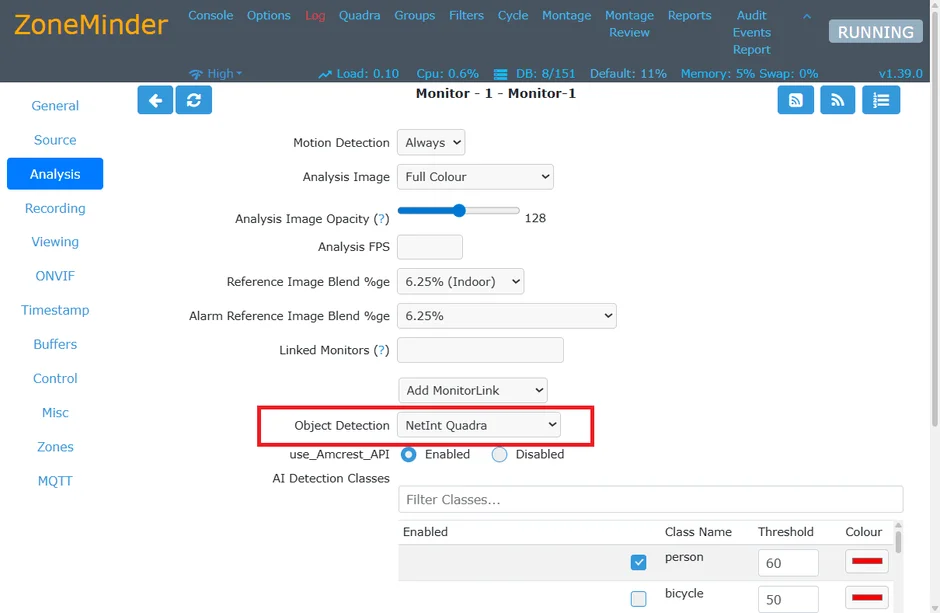Collapse the nav bar with the up chevron
Screen dimensions: 940x613
click(807, 16)
